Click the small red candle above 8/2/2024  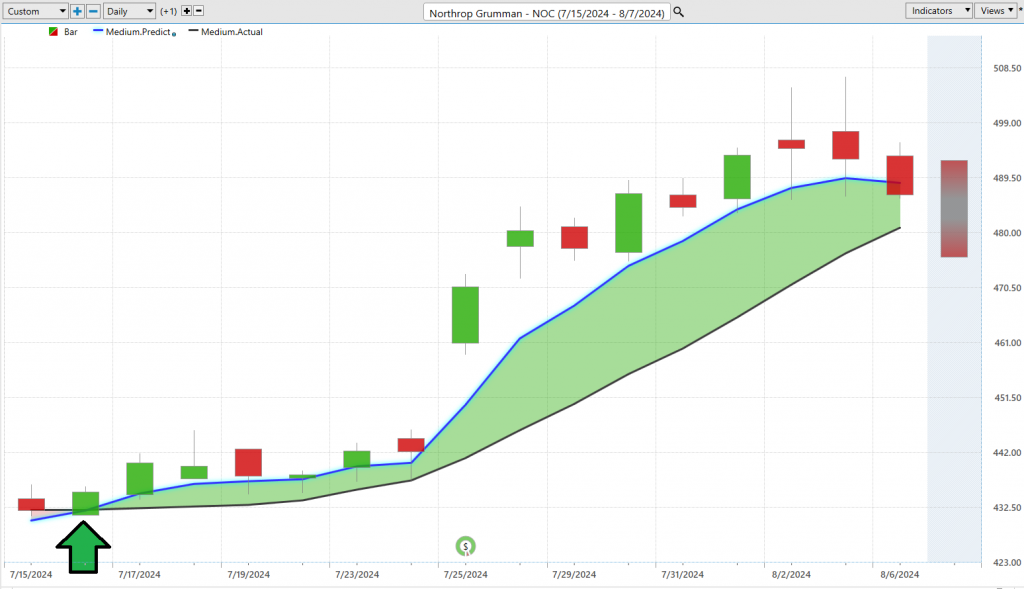tap(791, 144)
